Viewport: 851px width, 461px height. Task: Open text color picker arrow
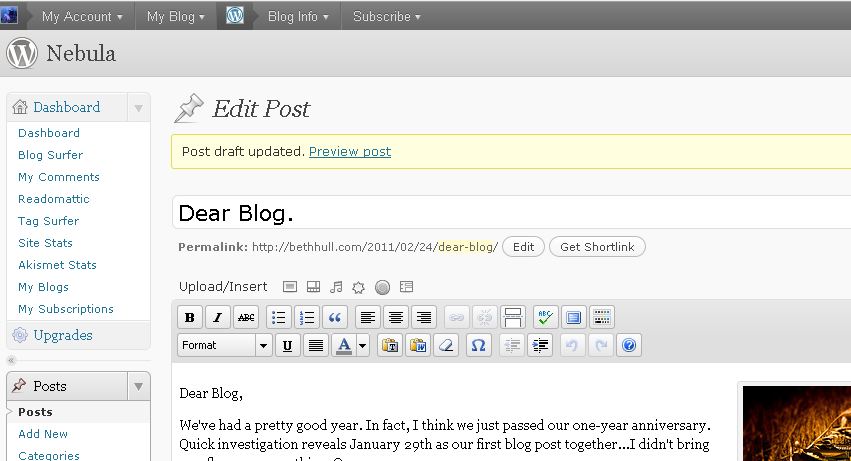pyautogui.click(x=362, y=345)
